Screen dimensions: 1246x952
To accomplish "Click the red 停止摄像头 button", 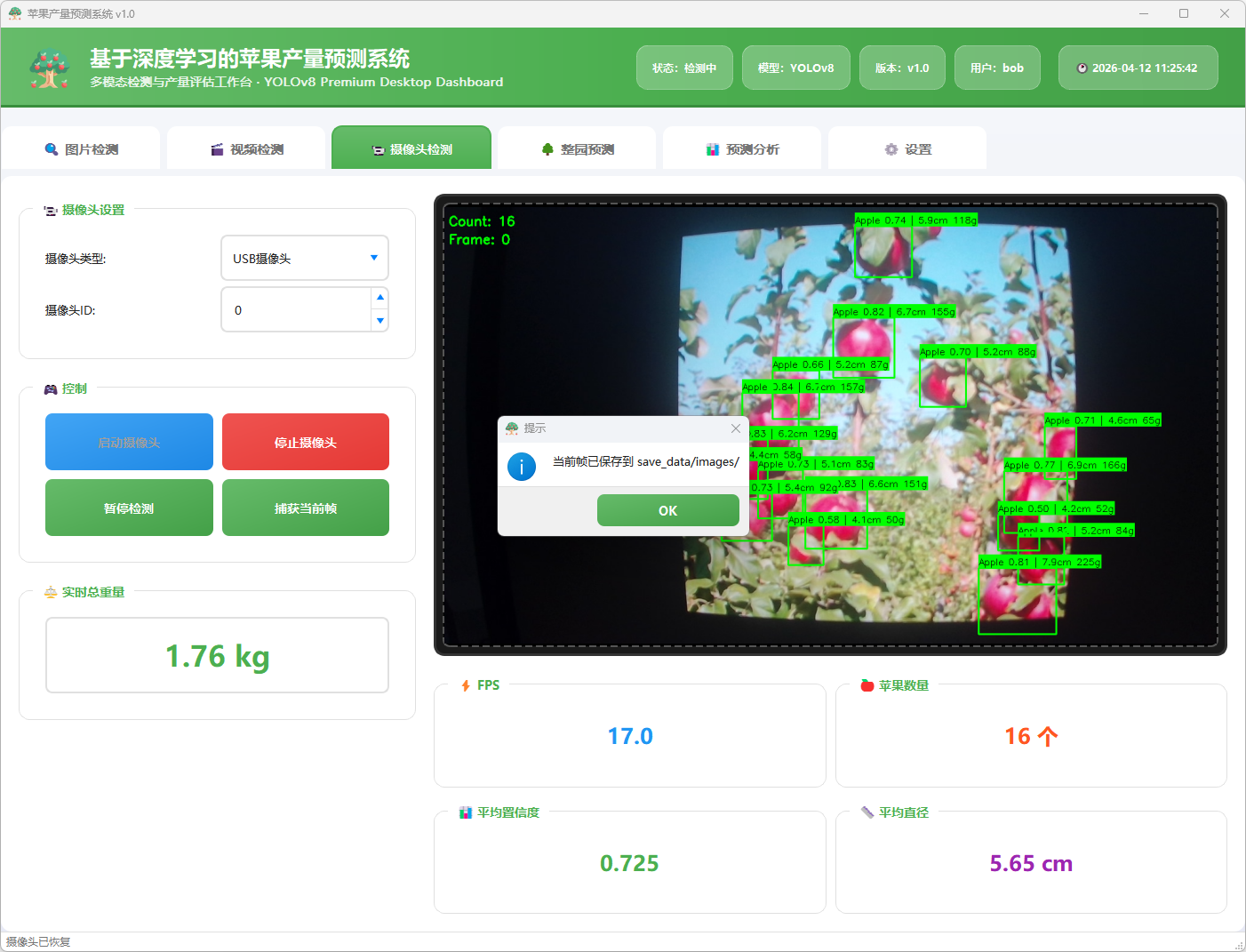I will [x=306, y=442].
